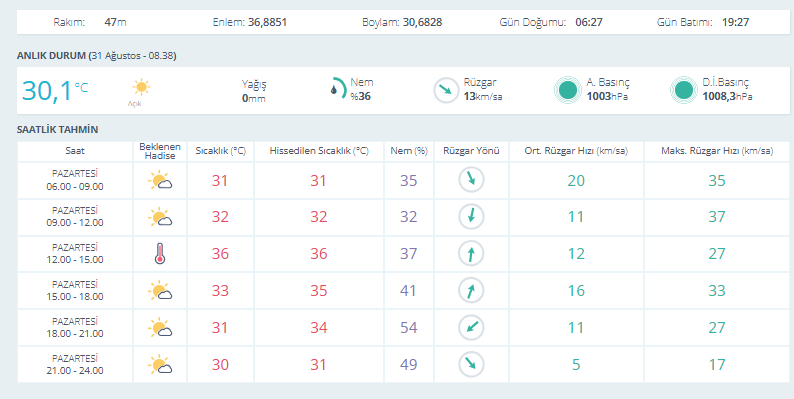Click wind direction icon in 18.00 - 21.00 row
This screenshot has width=794, height=399.
tap(471, 328)
